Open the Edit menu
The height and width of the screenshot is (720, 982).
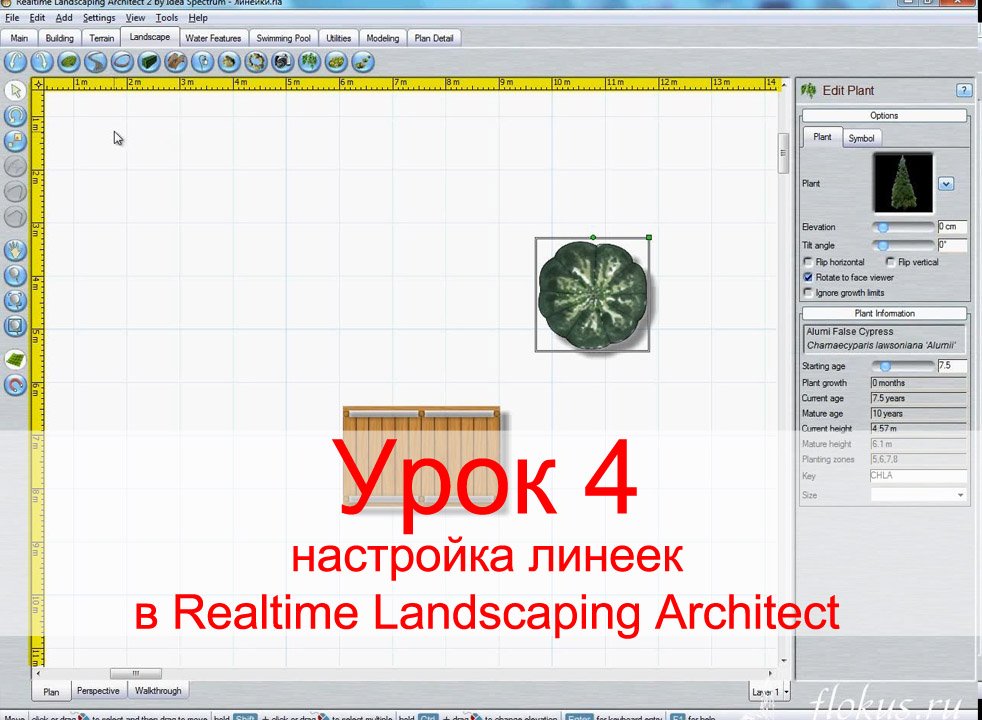point(37,18)
